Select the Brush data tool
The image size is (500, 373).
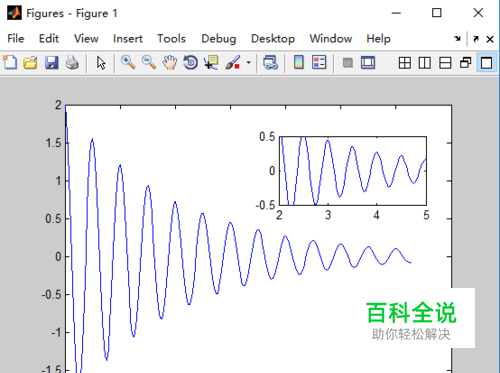[233, 63]
